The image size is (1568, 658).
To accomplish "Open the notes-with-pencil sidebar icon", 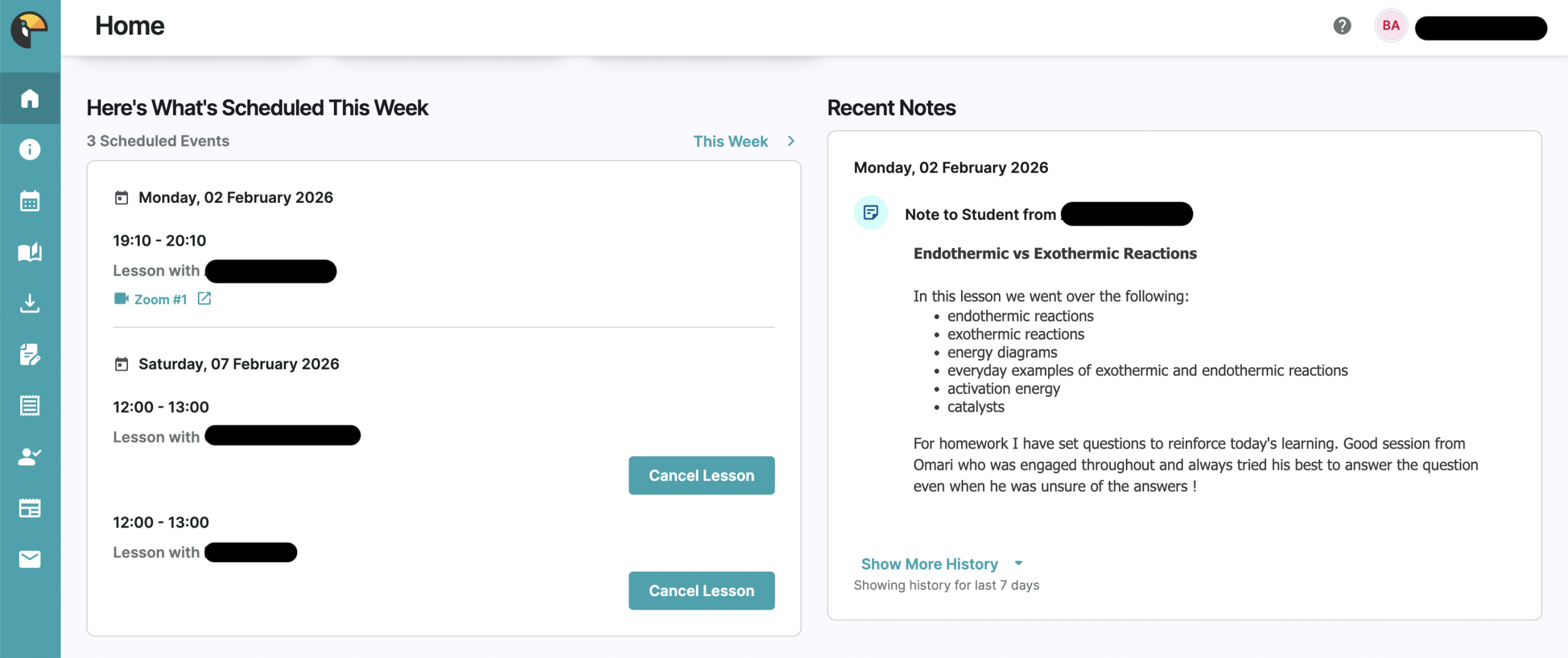I will 29,354.
